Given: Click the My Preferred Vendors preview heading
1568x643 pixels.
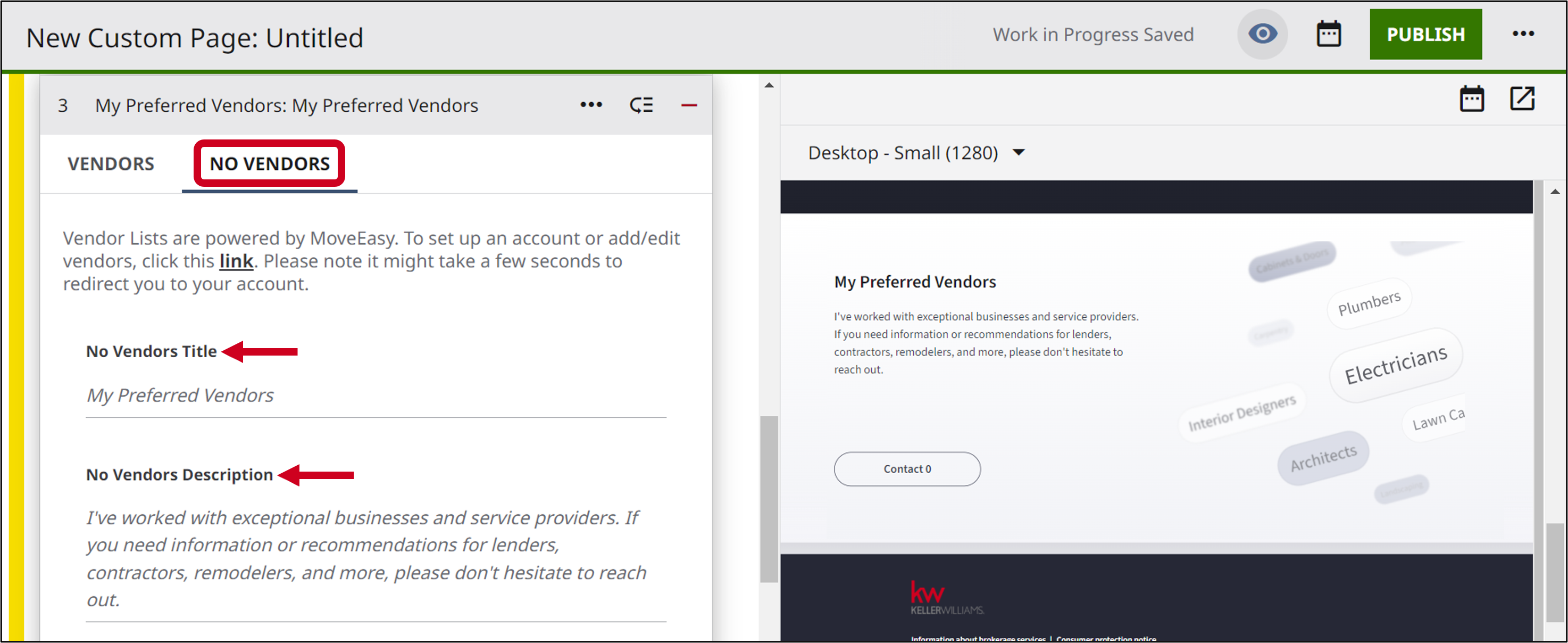Looking at the screenshot, I should pyautogui.click(x=914, y=282).
